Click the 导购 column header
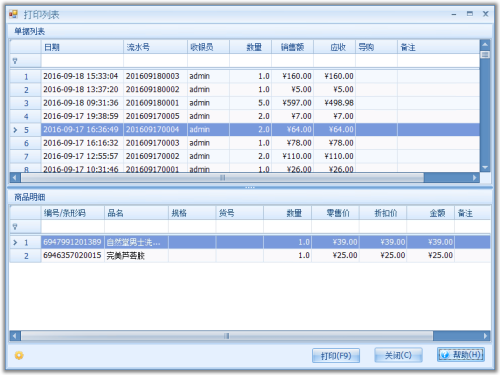Screen dimensions: 500x375 [376, 47]
